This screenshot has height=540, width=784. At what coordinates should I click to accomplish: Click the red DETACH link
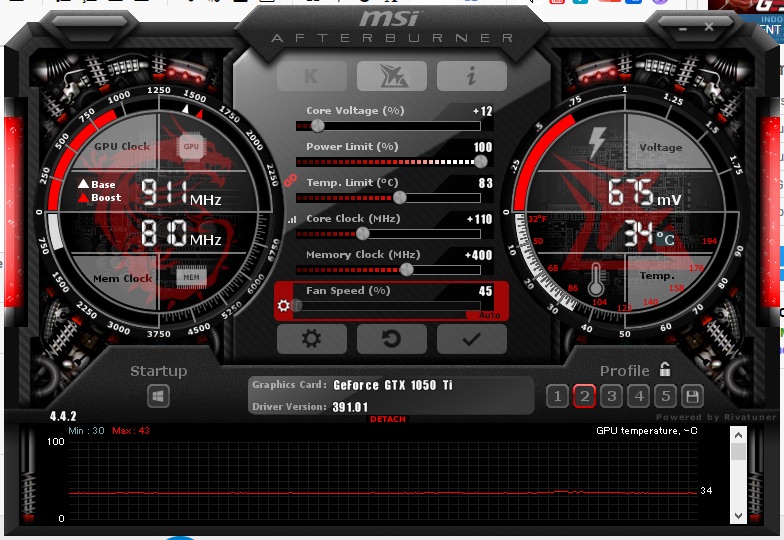(388, 419)
